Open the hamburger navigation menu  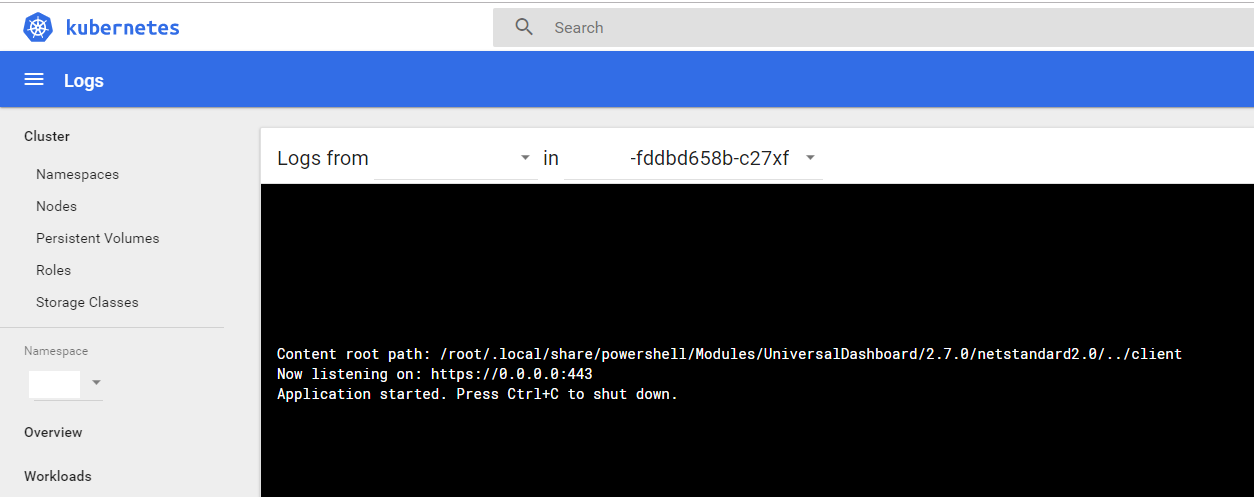point(34,80)
